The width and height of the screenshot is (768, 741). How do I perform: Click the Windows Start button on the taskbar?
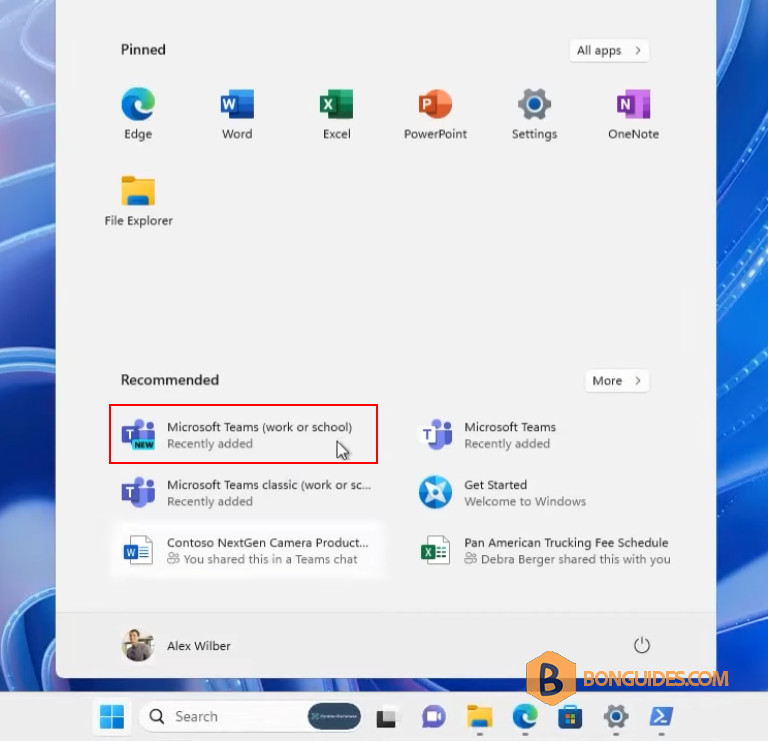(x=112, y=717)
